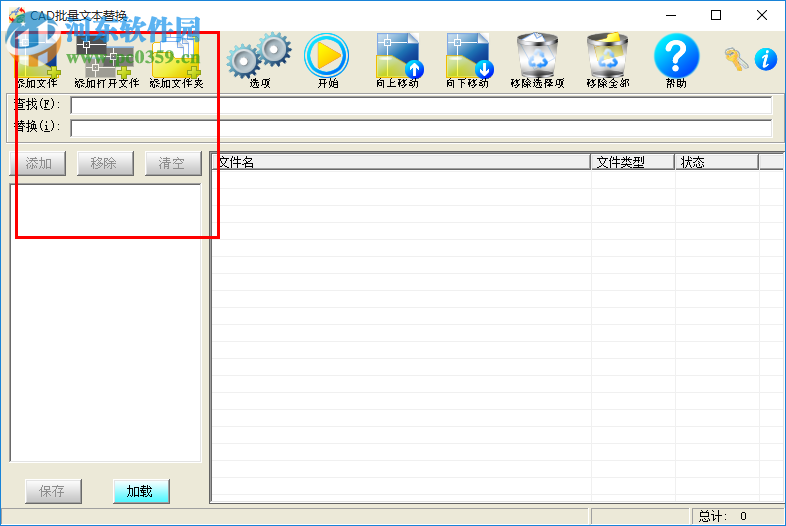Click the 保存 (save) button
This screenshot has width=786, height=526.
coord(53,491)
